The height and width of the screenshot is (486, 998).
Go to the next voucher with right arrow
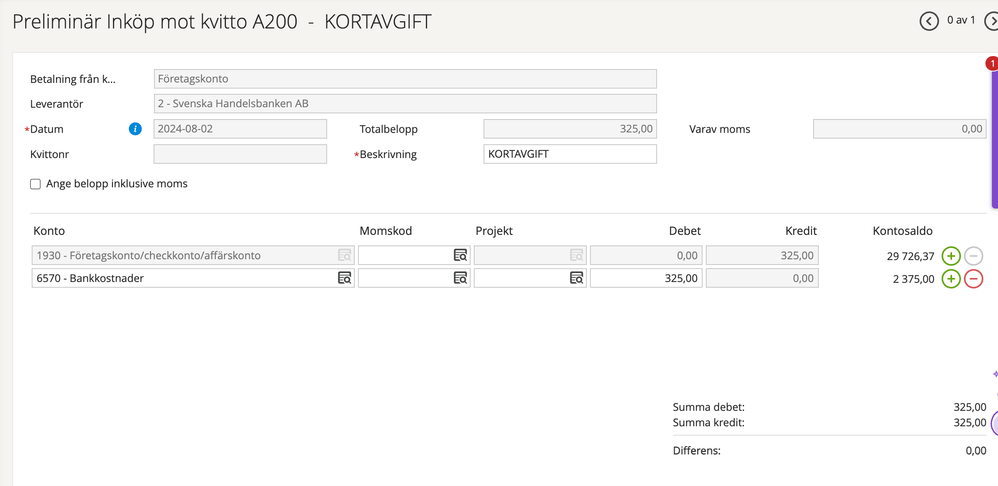990,21
